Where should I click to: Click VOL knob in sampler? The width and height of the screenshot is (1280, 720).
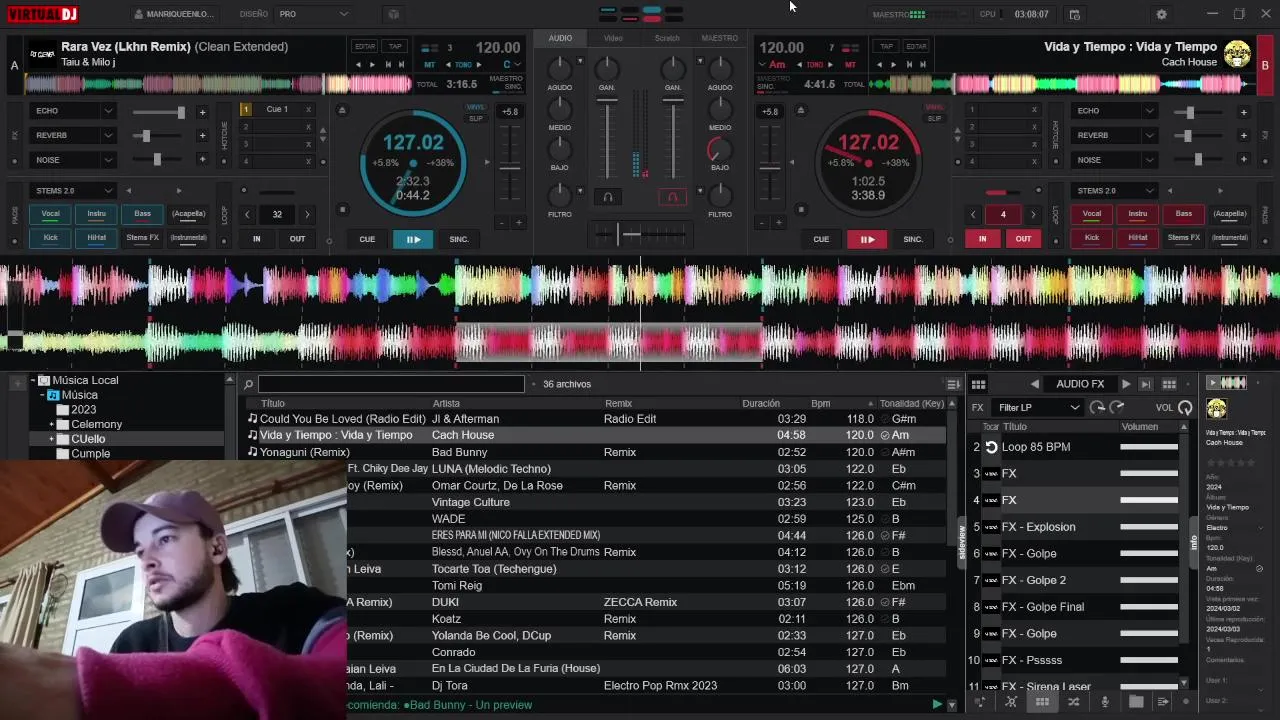coord(1185,407)
